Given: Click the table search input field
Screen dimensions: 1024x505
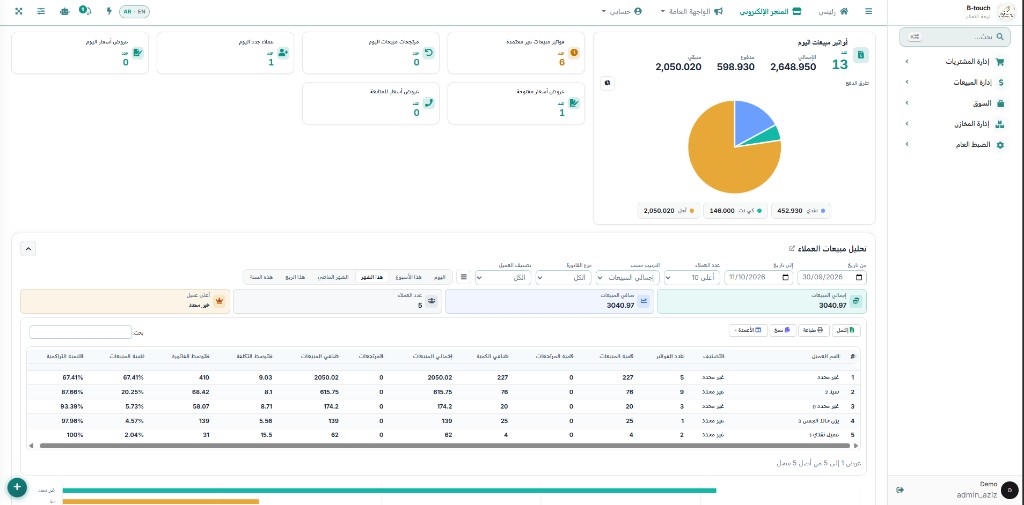Looking at the screenshot, I should (x=80, y=332).
